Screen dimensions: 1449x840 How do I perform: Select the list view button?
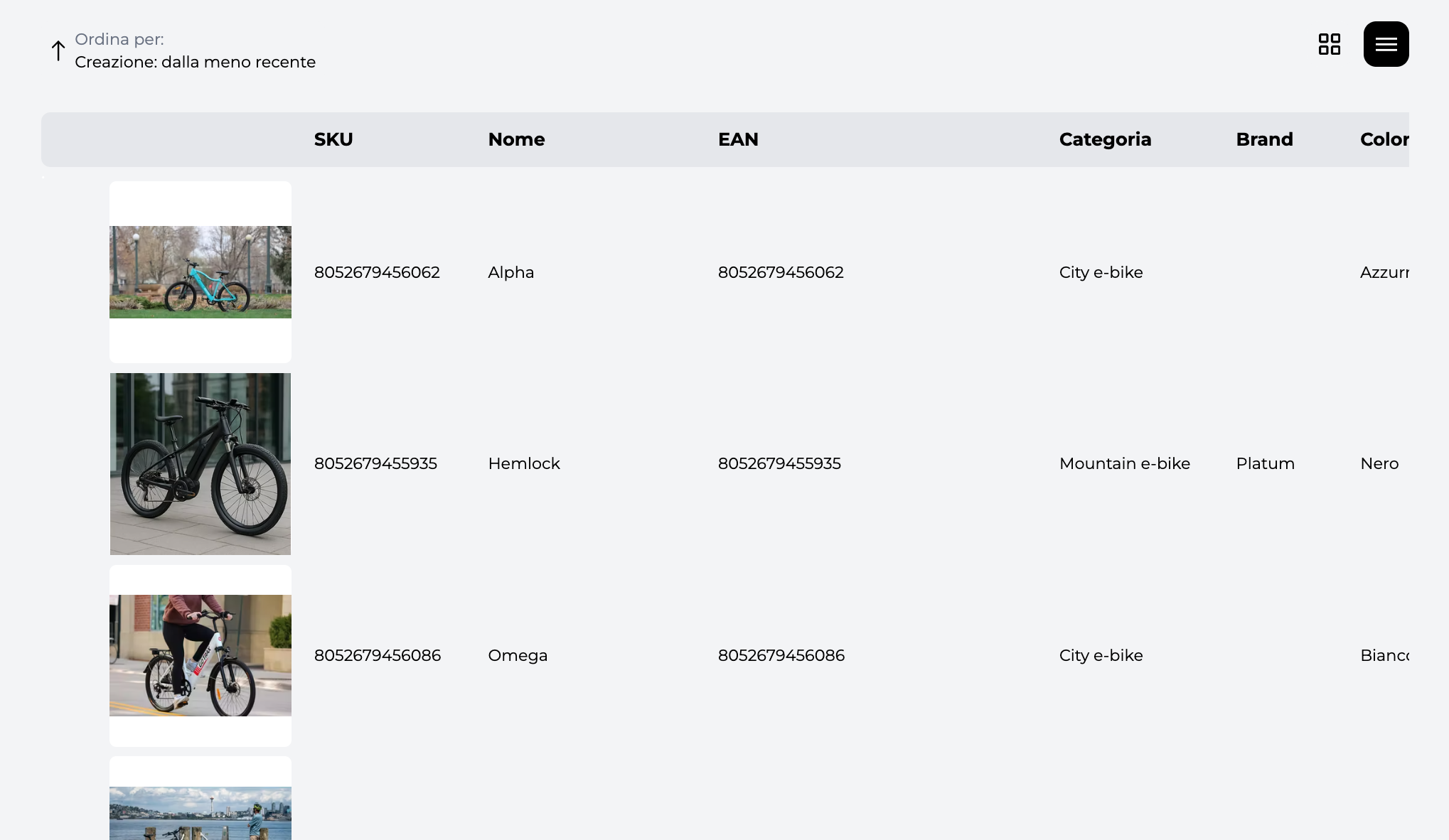pyautogui.click(x=1386, y=44)
